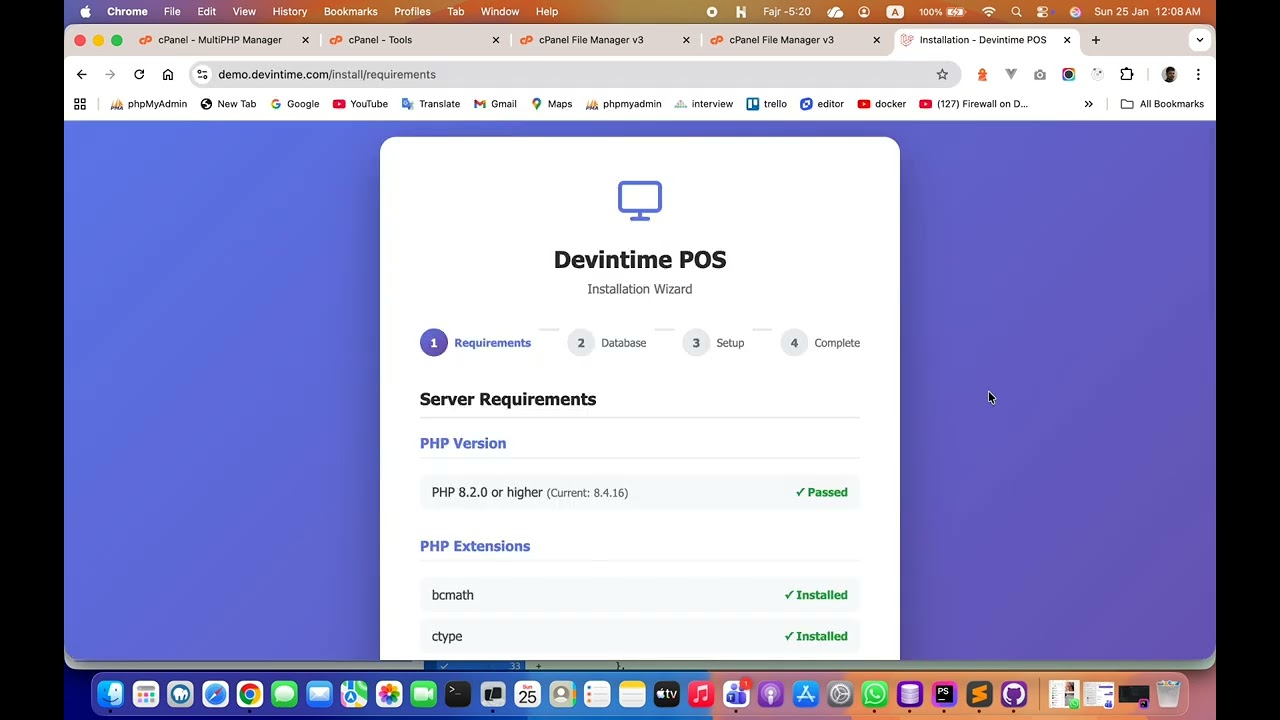Open PhpStorm from the dock
The height and width of the screenshot is (720, 1280).
[944, 694]
